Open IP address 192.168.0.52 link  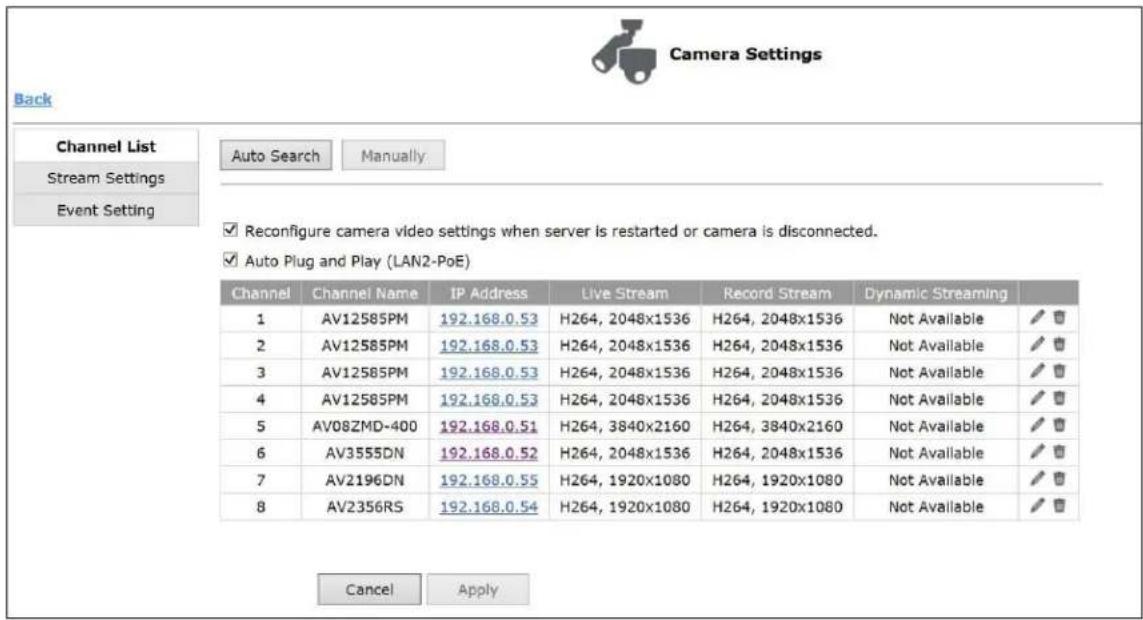tap(488, 454)
